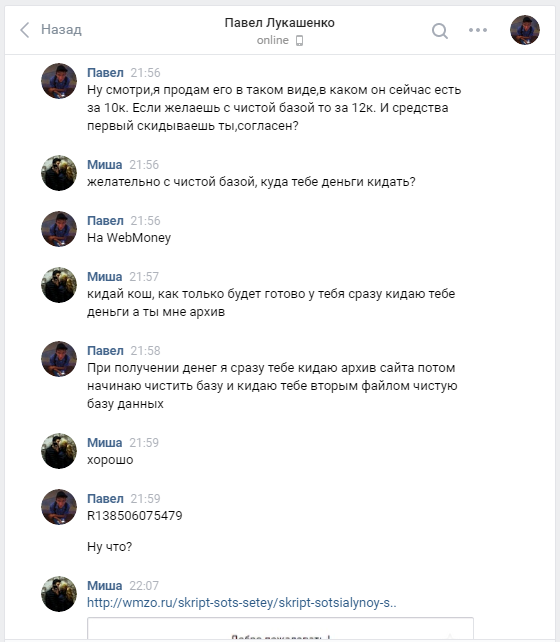Click Павел's avatar beside 'На WebMoney'

coord(59,229)
